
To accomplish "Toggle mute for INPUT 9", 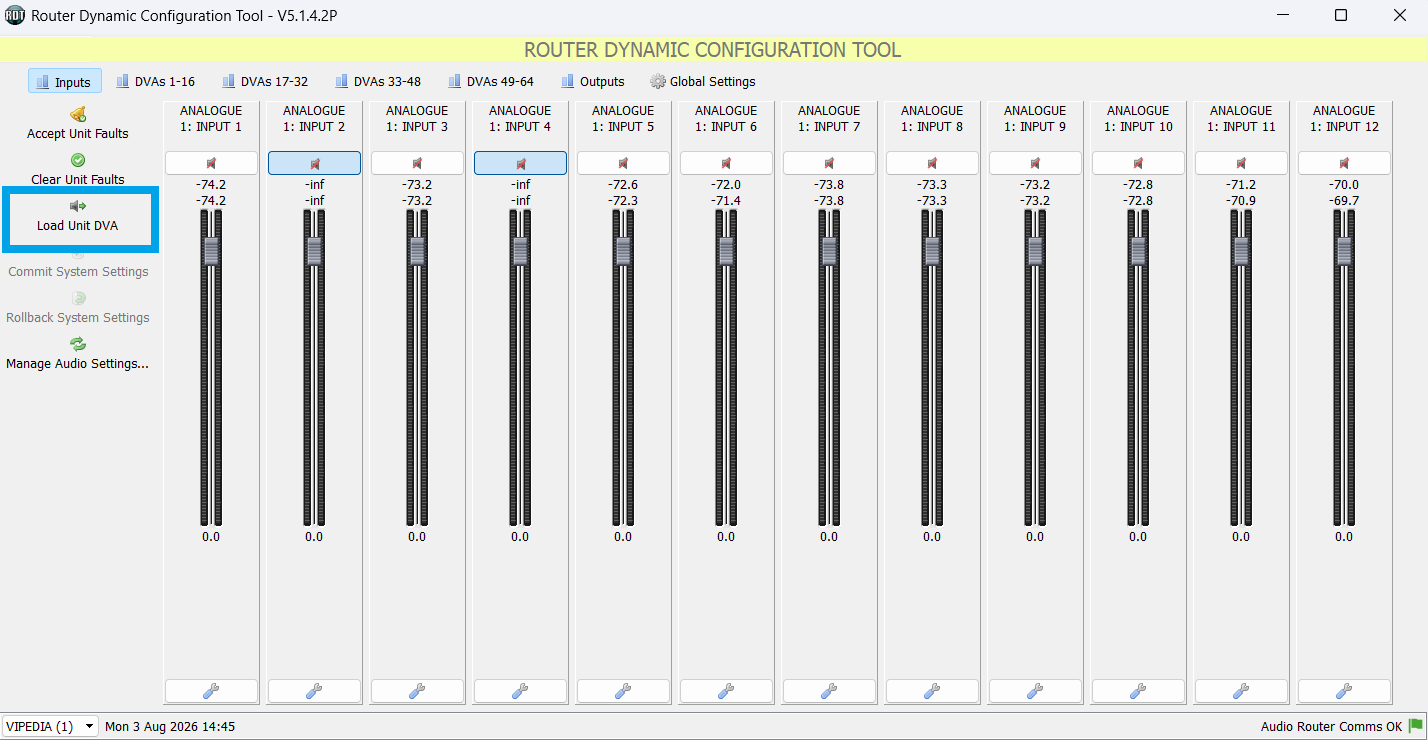I will pos(1035,163).
